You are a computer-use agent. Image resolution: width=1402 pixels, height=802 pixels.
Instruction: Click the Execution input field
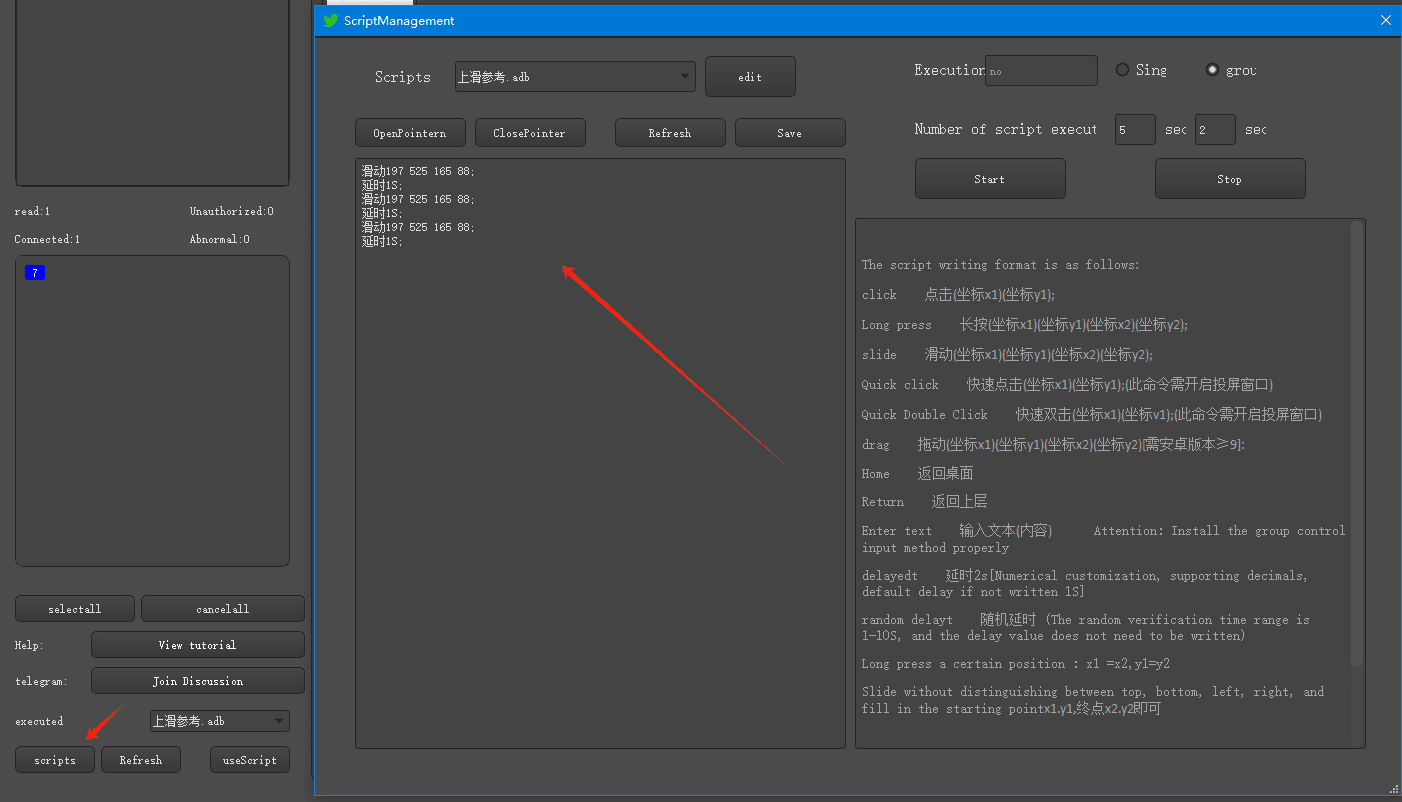pyautogui.click(x=1041, y=70)
